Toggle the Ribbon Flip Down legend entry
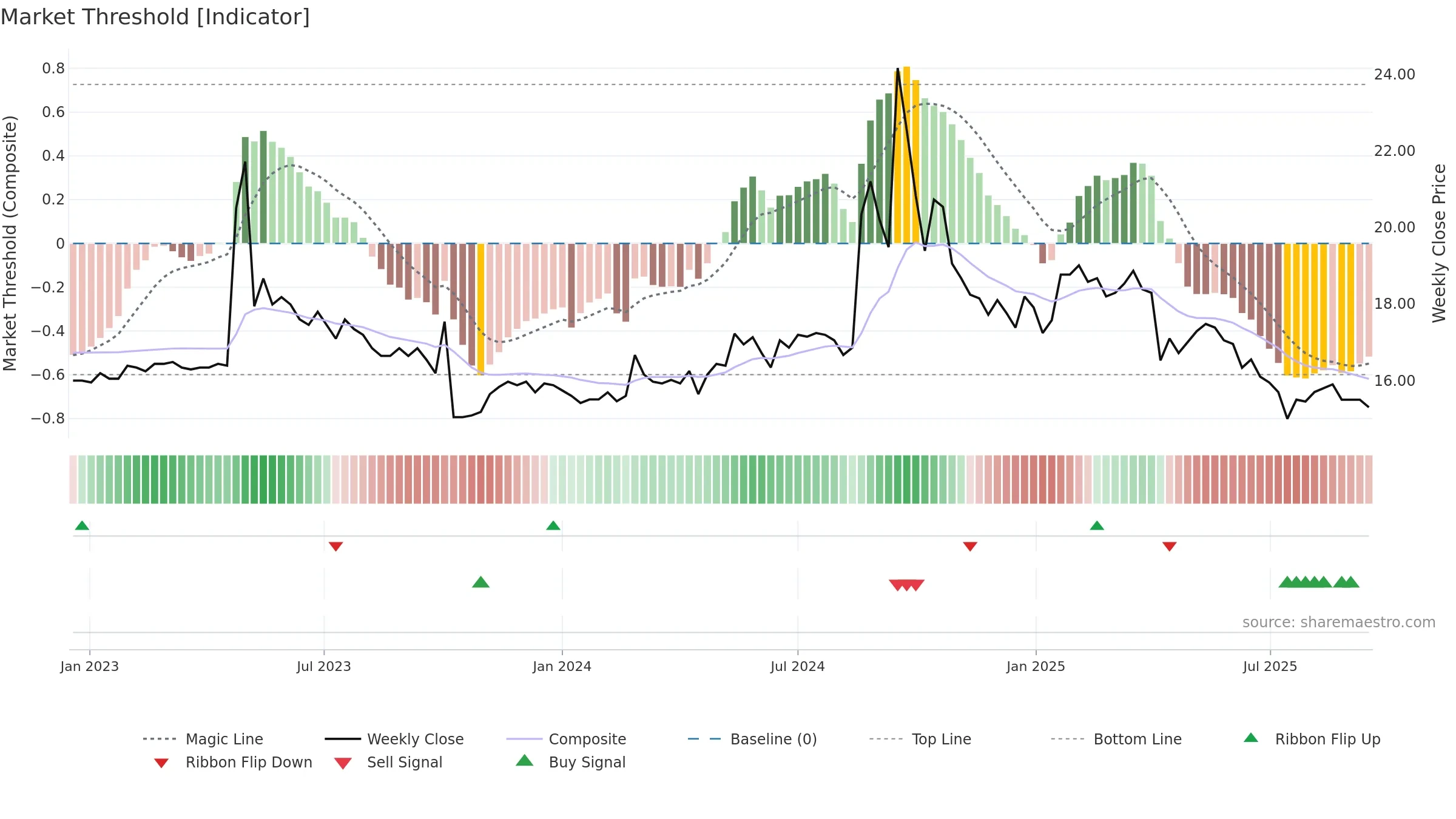Viewport: 1456px width, 819px height. [232, 762]
